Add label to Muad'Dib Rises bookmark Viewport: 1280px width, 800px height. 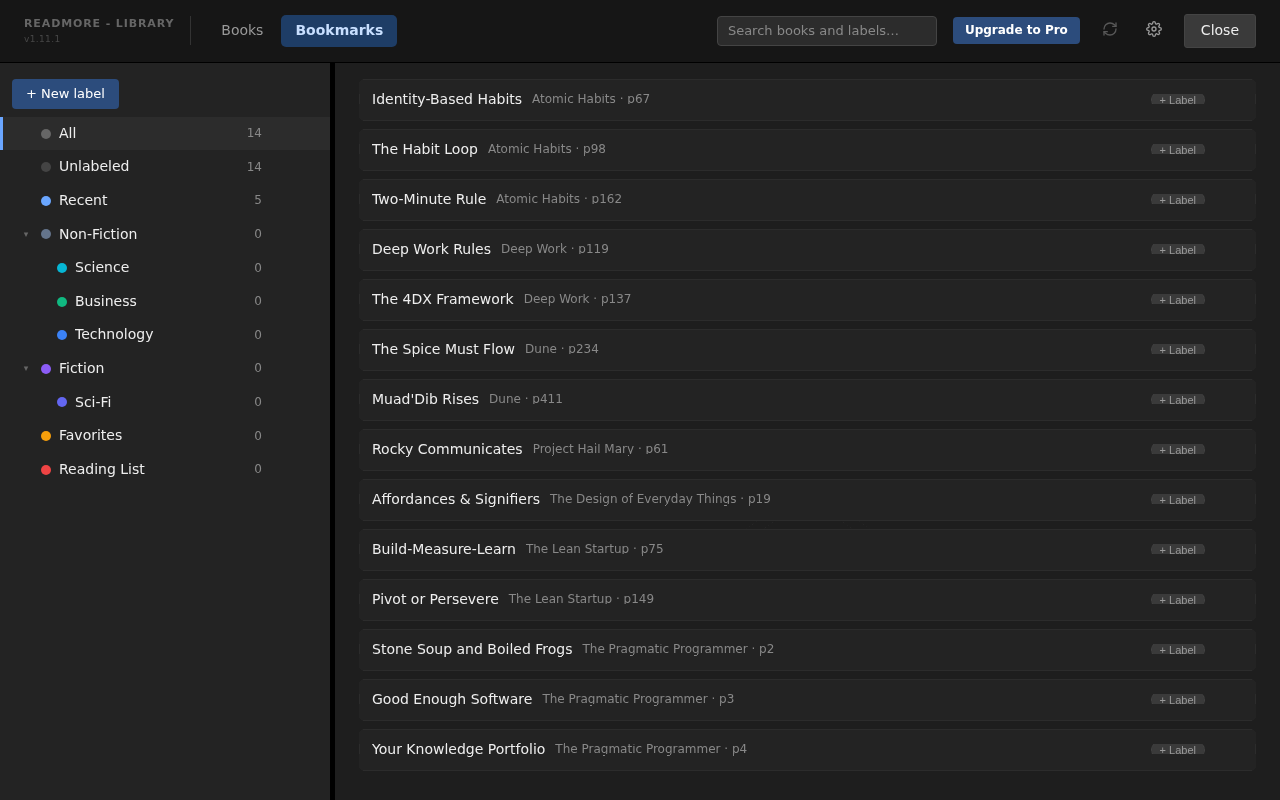tap(1178, 400)
